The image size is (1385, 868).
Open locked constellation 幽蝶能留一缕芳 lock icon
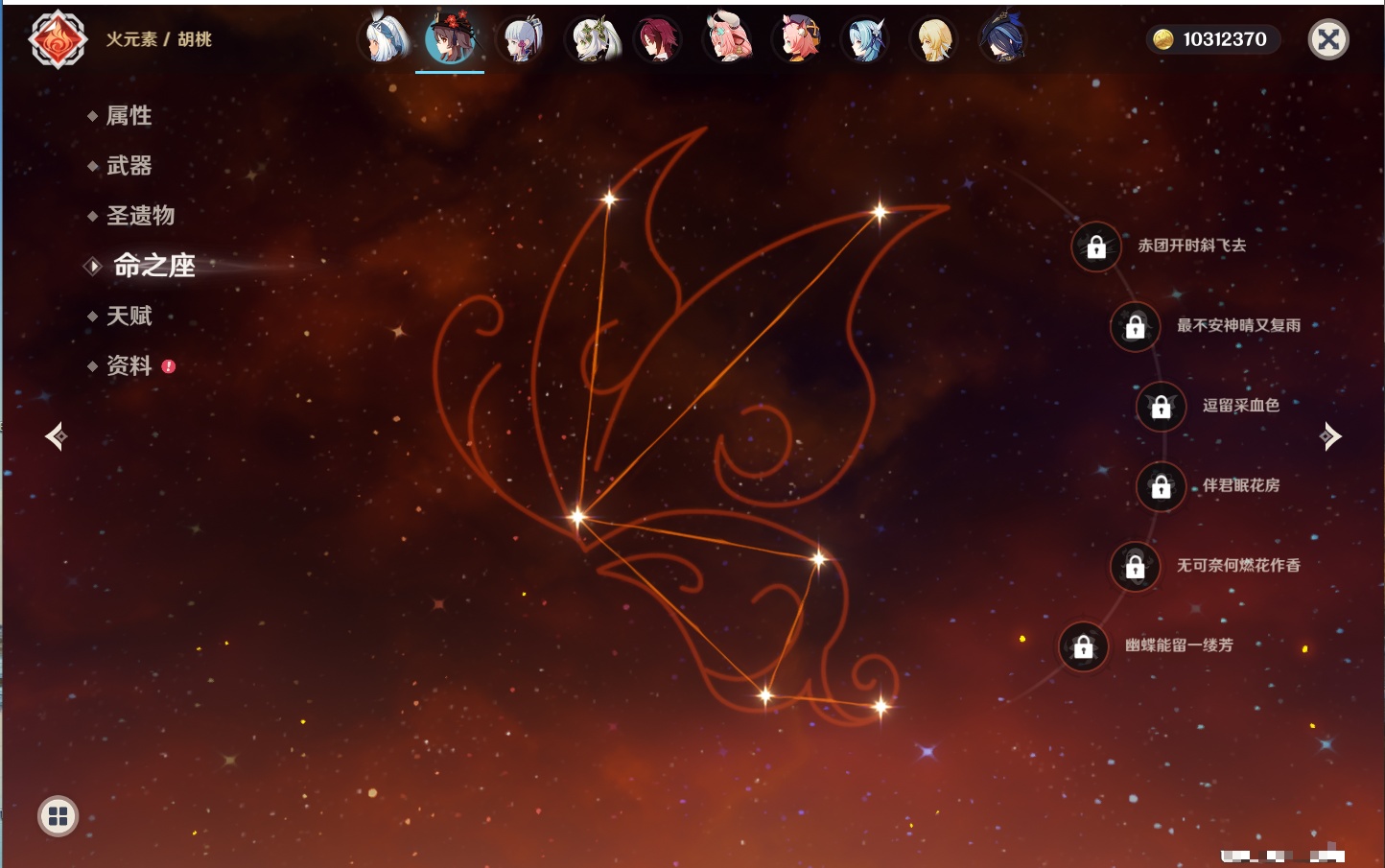(x=1084, y=646)
